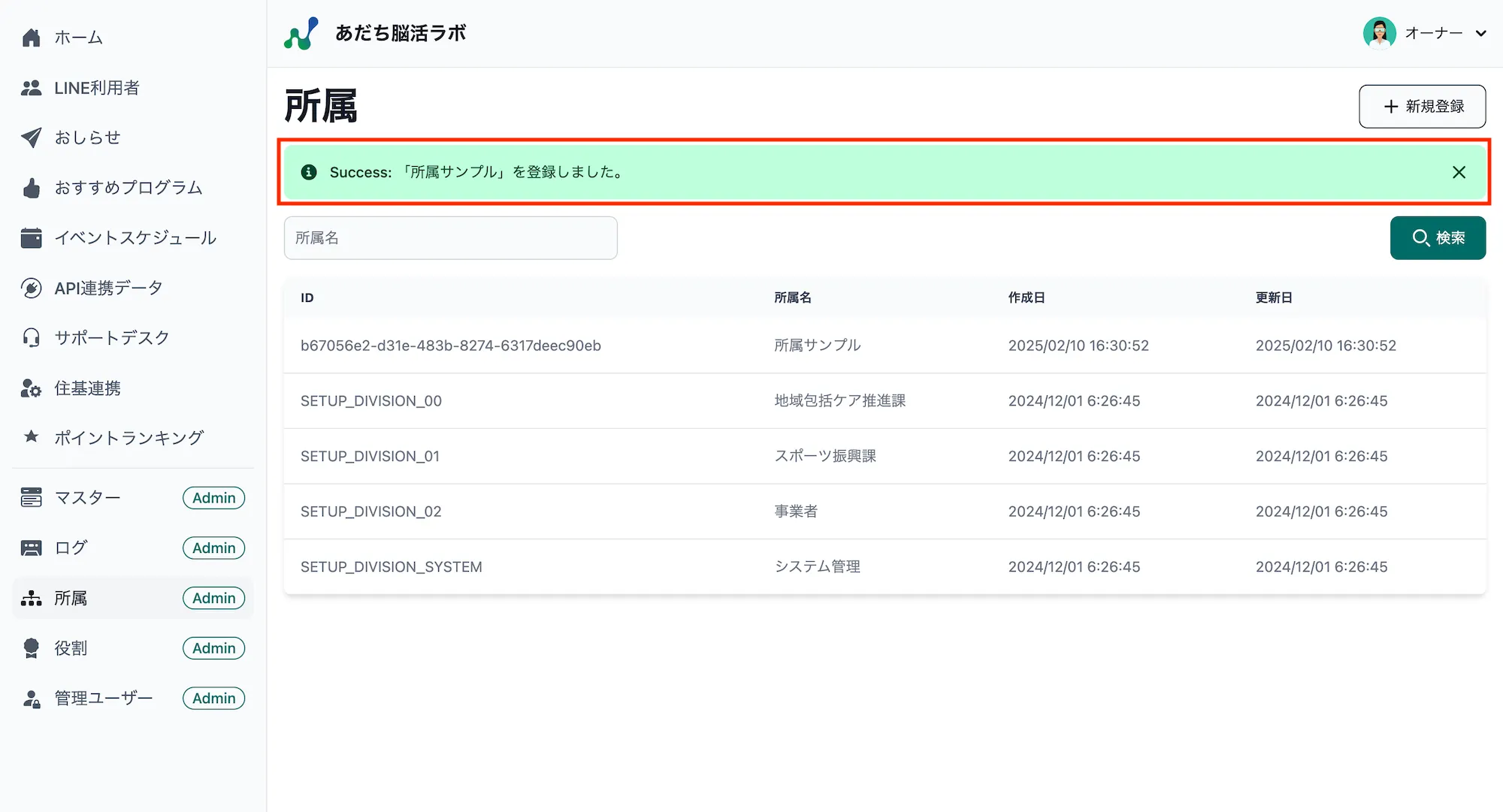Click the 新規登録 button
The height and width of the screenshot is (812, 1503).
[1422, 106]
